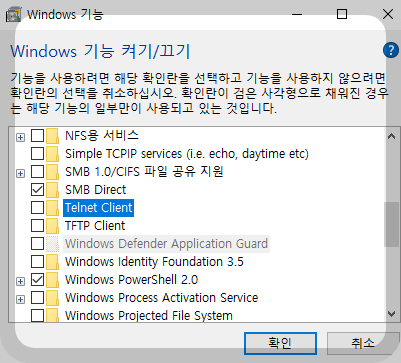Select Windows Identity Foundation 3.5 label
The image size is (401, 363).
pyautogui.click(x=154, y=262)
